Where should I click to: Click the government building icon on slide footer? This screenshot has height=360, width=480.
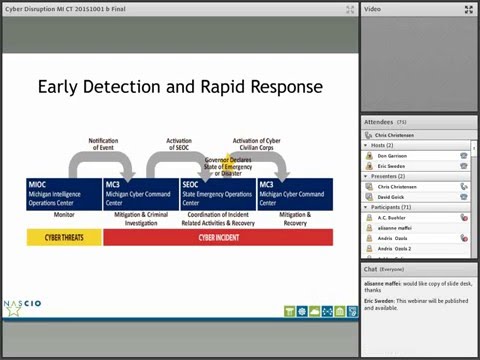[x=340, y=311]
